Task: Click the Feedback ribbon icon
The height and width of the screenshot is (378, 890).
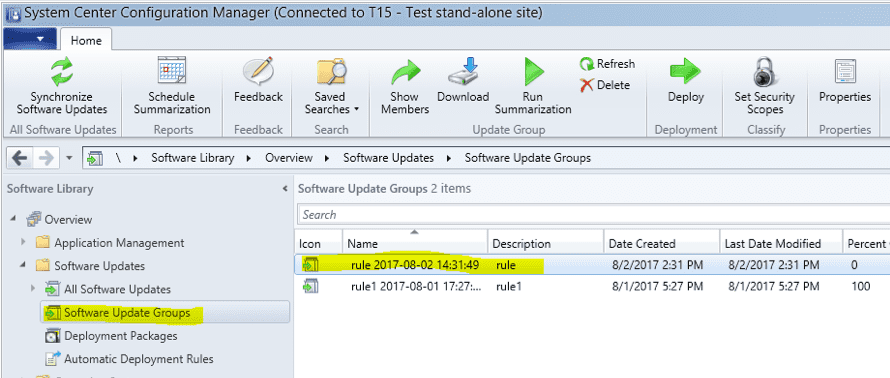Action: pos(258,72)
